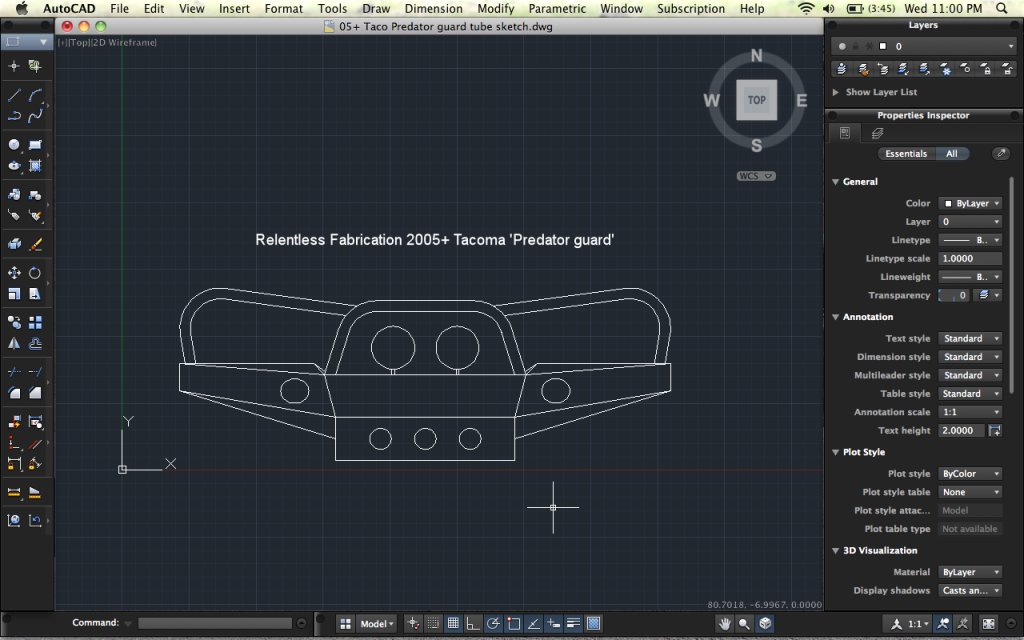
Task: Select the Offset tool
Action: click(35, 343)
